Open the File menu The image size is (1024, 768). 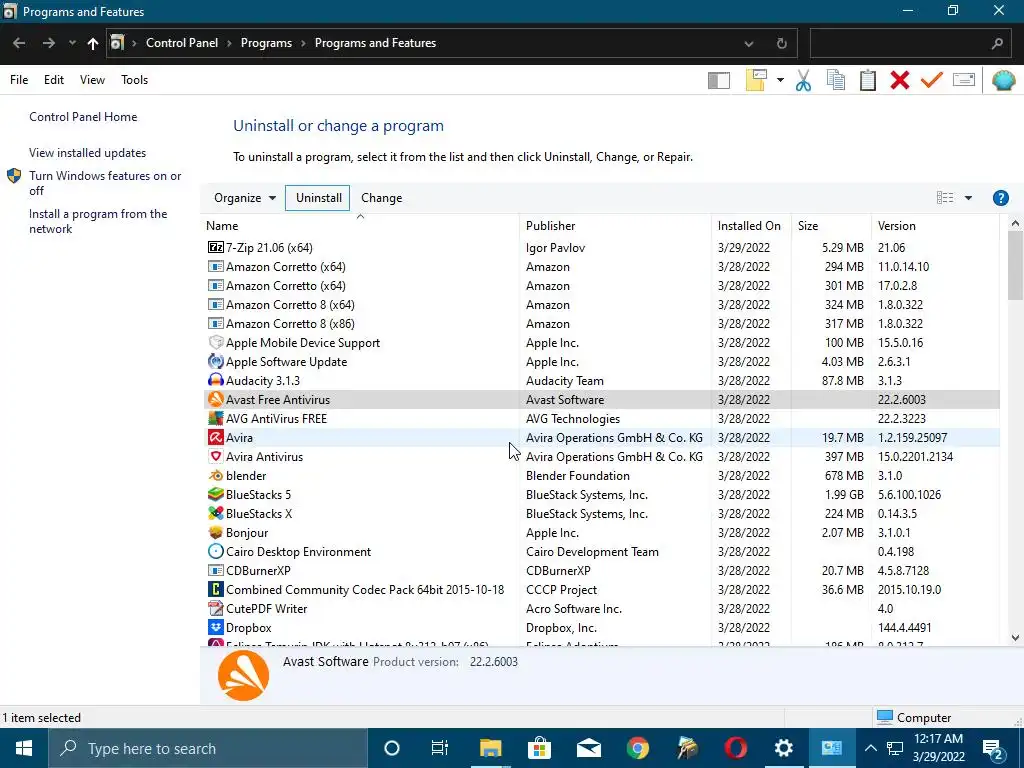click(19, 80)
